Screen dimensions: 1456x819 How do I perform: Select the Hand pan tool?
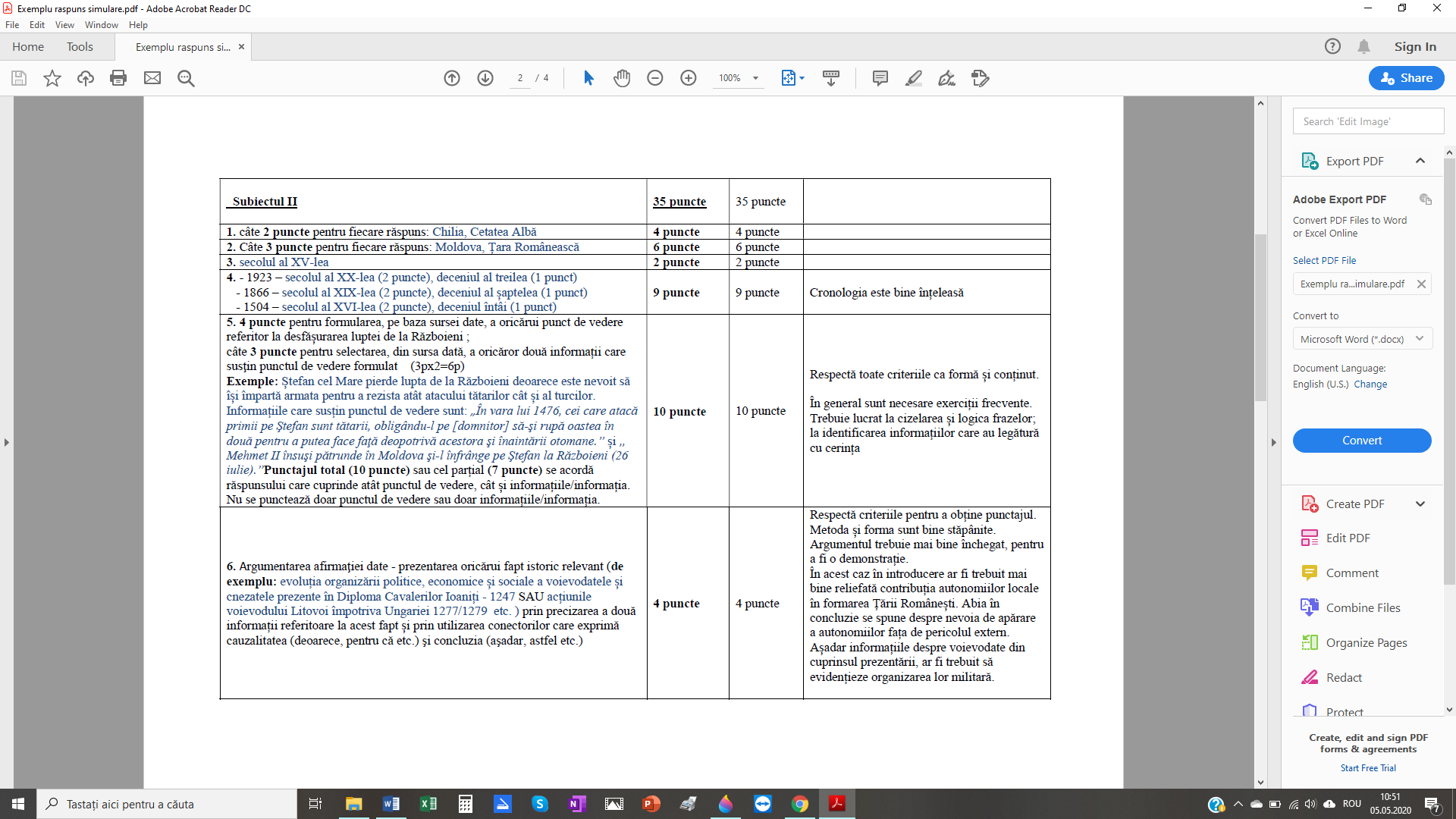pyautogui.click(x=622, y=78)
